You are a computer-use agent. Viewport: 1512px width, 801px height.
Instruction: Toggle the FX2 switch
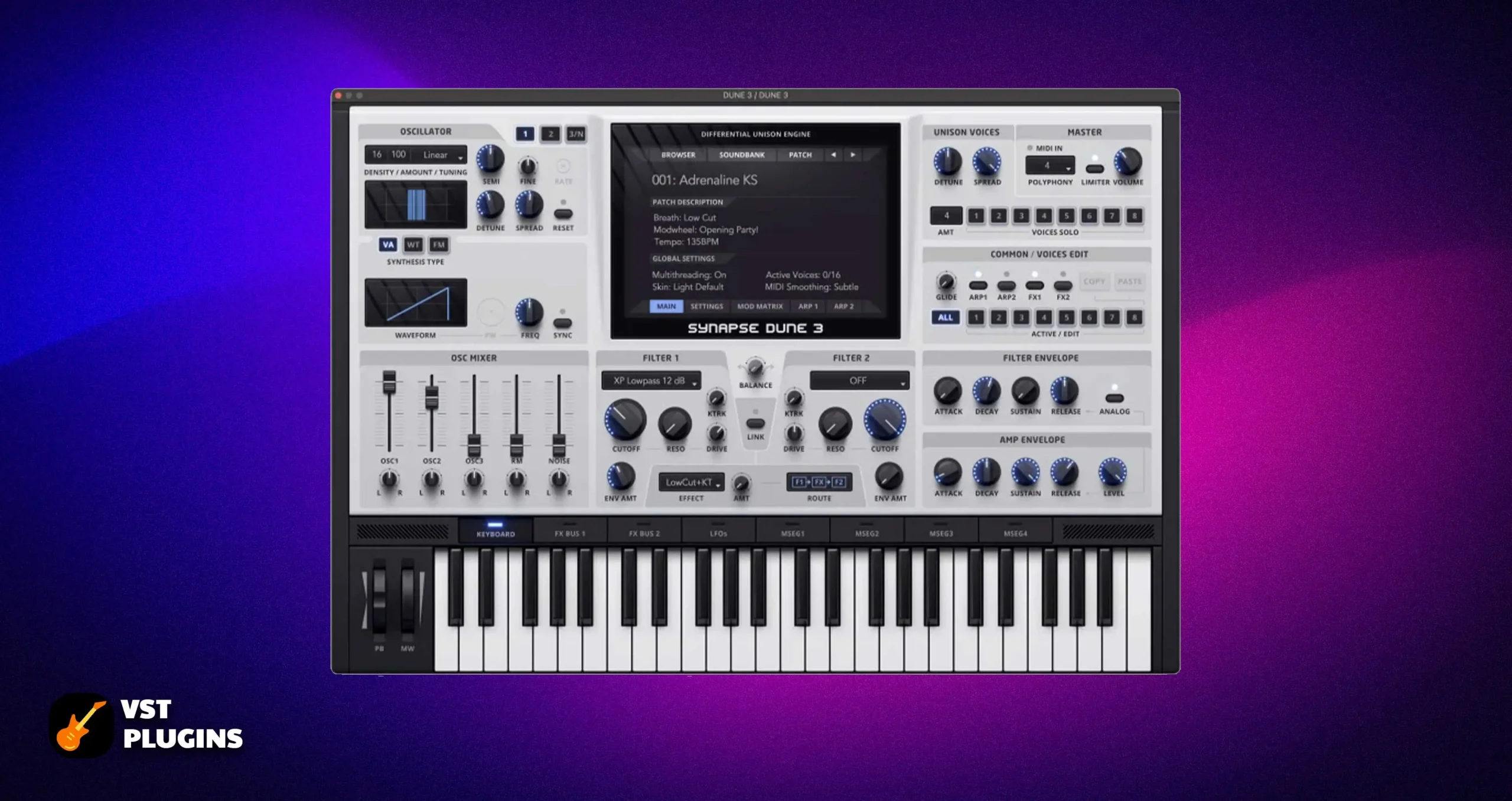click(1063, 285)
